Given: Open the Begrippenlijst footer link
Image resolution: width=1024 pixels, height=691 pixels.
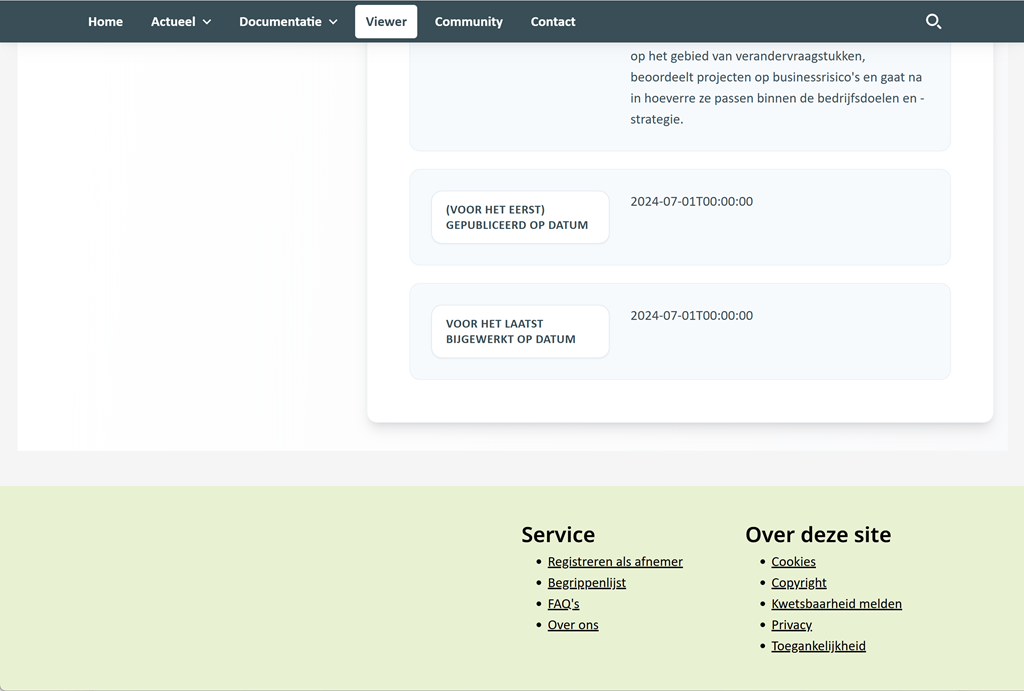Looking at the screenshot, I should click(587, 583).
